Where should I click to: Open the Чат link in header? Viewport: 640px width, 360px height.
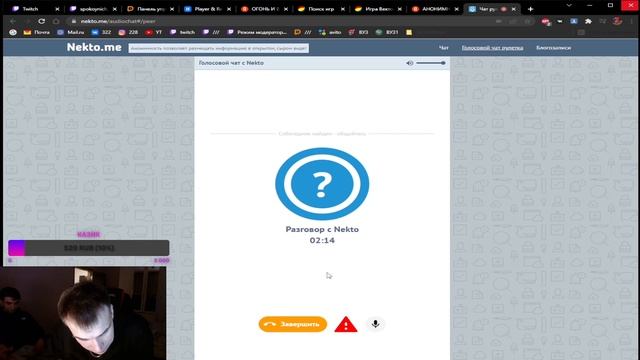coord(444,48)
